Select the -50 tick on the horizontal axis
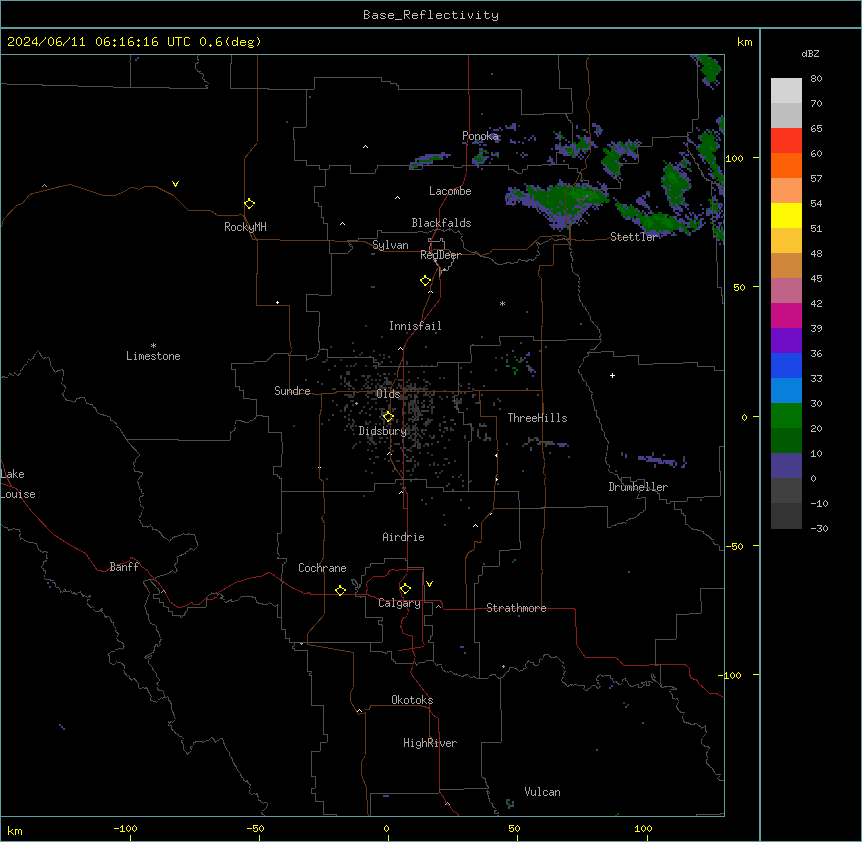Viewport: 862px width, 842px height. pyautogui.click(x=255, y=829)
